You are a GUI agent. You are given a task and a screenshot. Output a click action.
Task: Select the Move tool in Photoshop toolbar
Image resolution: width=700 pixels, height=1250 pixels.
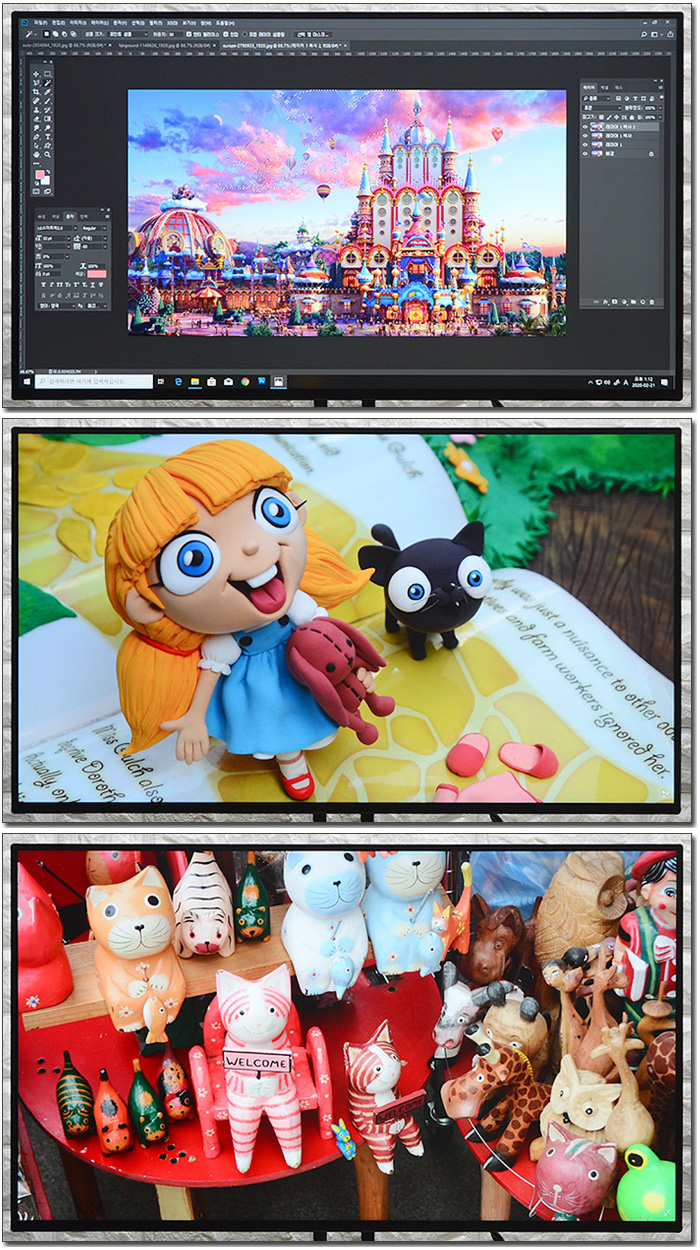pyautogui.click(x=36, y=74)
